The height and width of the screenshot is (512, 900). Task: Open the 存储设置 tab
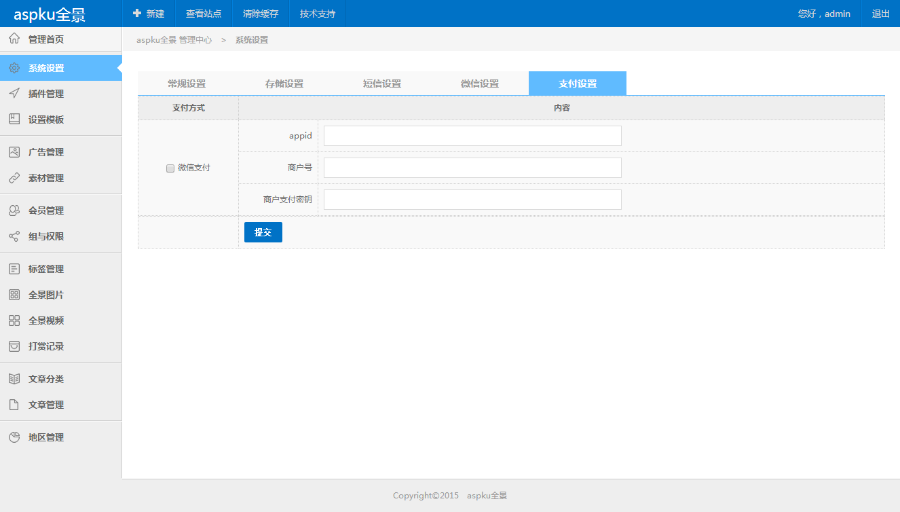pos(284,84)
